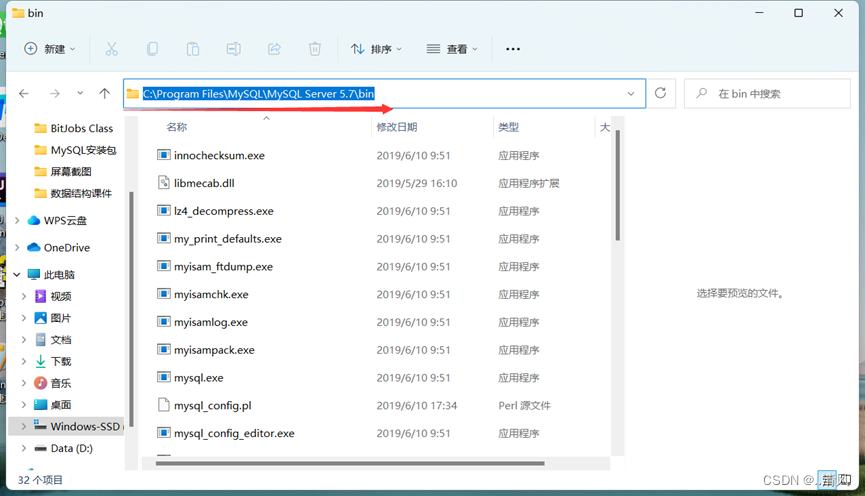The height and width of the screenshot is (496, 865).
Task: Open the 新建 (New) menu
Action: pyautogui.click(x=50, y=49)
